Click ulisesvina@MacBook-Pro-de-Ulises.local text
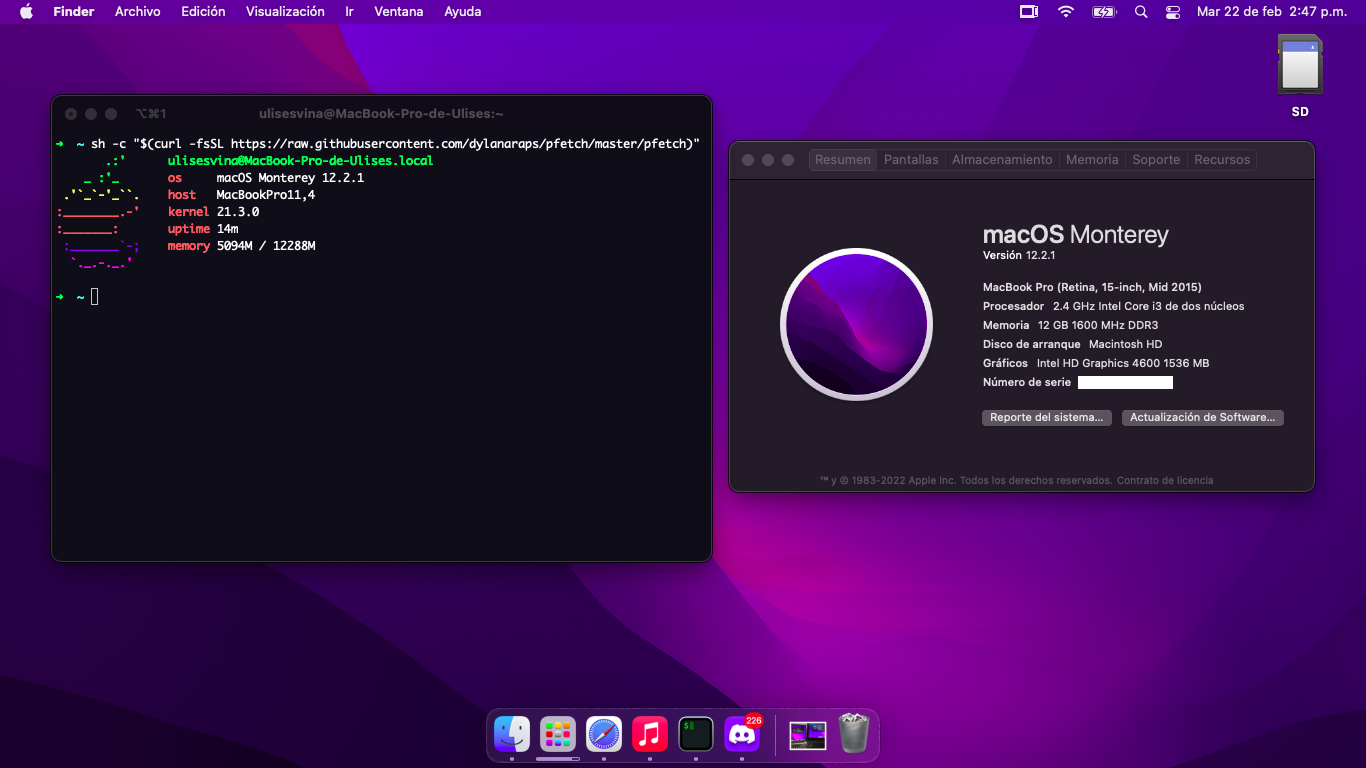Screen dimensions: 1366x768 pos(300,160)
